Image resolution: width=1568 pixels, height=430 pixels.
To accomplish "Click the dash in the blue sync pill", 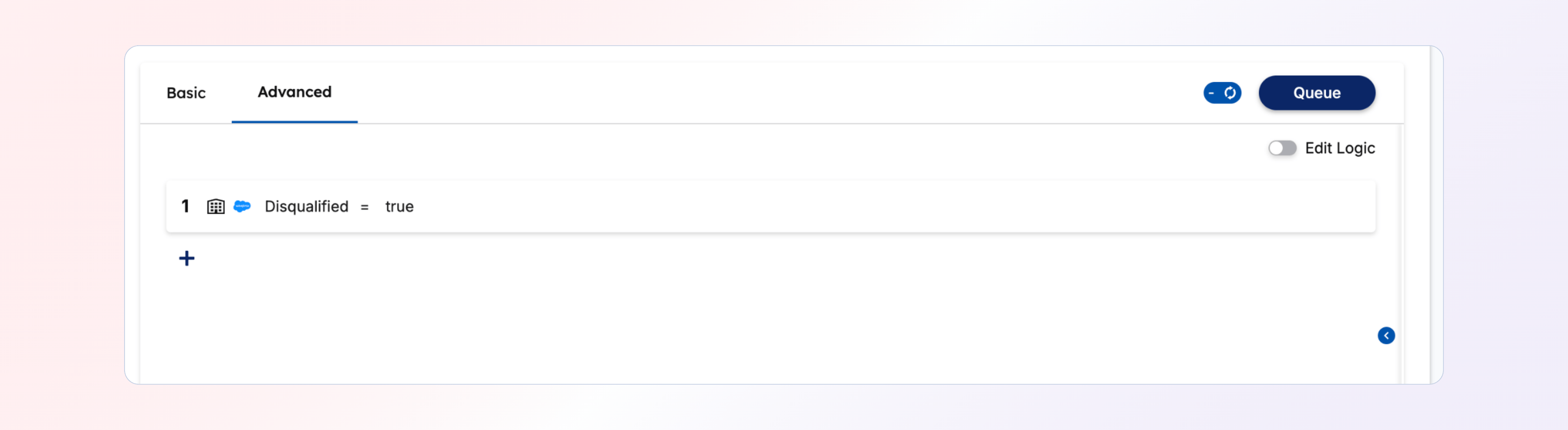I will click(1211, 93).
